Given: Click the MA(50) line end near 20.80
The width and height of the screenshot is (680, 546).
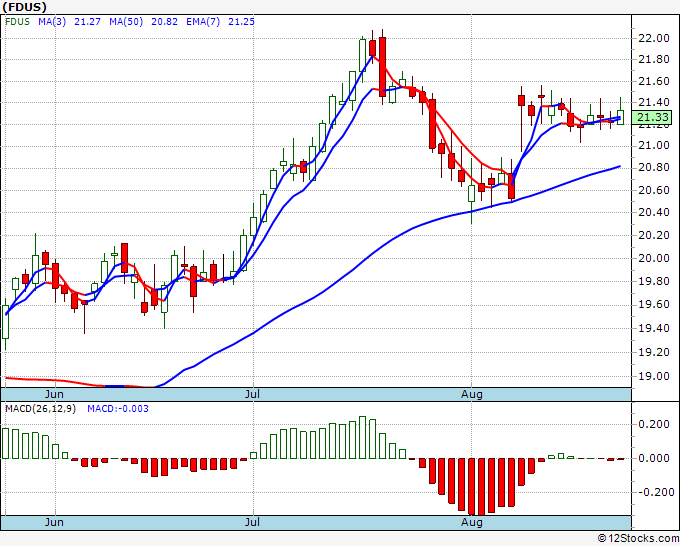Looking at the screenshot, I should (x=619, y=167).
